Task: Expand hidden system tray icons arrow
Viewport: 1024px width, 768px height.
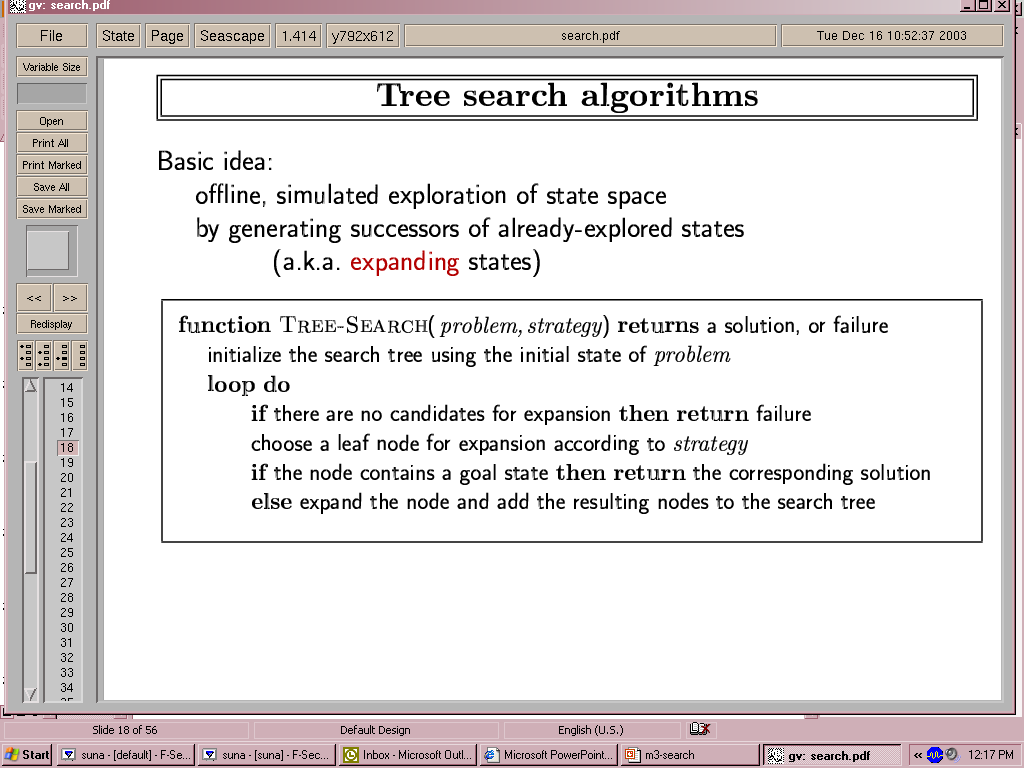Action: (918, 755)
